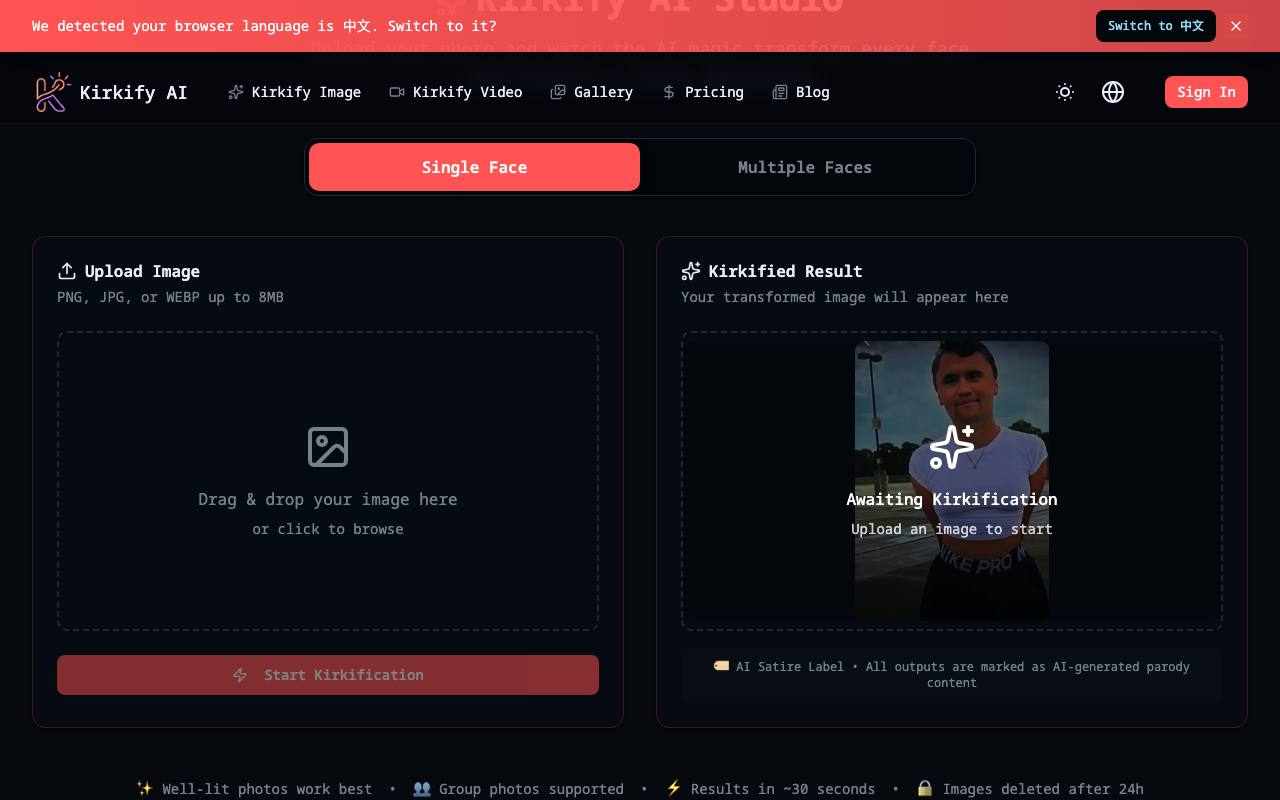1280x800 pixels.
Task: Click the upload arrow icon beside Upload Image
Action: pos(67,271)
